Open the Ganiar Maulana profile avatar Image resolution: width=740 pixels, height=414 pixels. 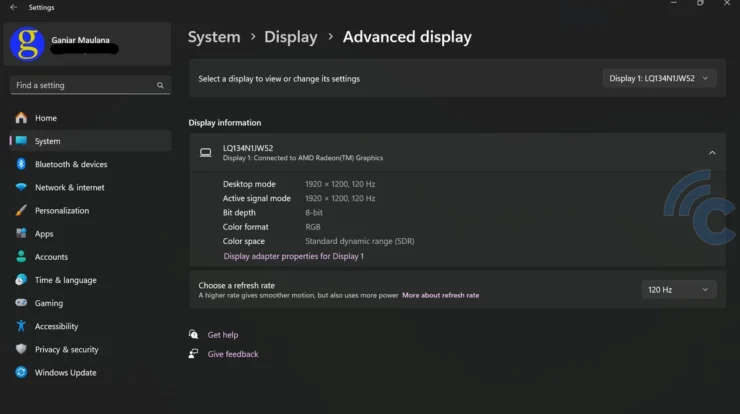[27, 44]
